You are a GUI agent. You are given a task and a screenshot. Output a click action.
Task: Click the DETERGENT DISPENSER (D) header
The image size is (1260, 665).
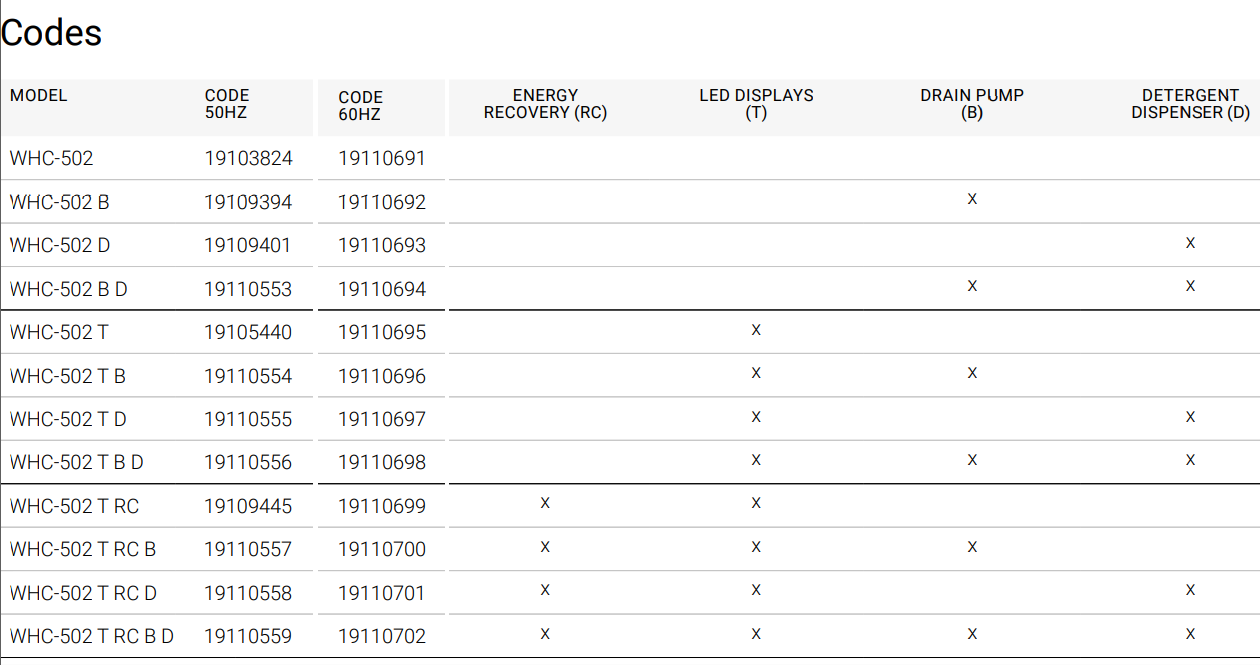1190,104
